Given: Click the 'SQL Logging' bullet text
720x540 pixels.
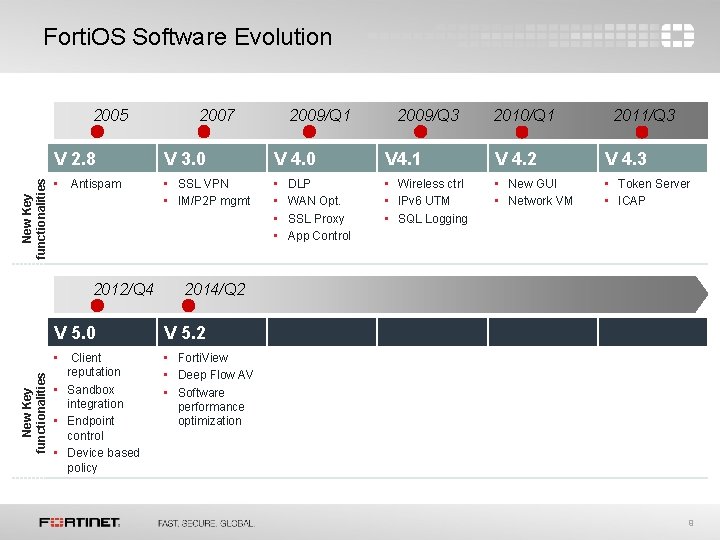Looking at the screenshot, I should 433,219.
